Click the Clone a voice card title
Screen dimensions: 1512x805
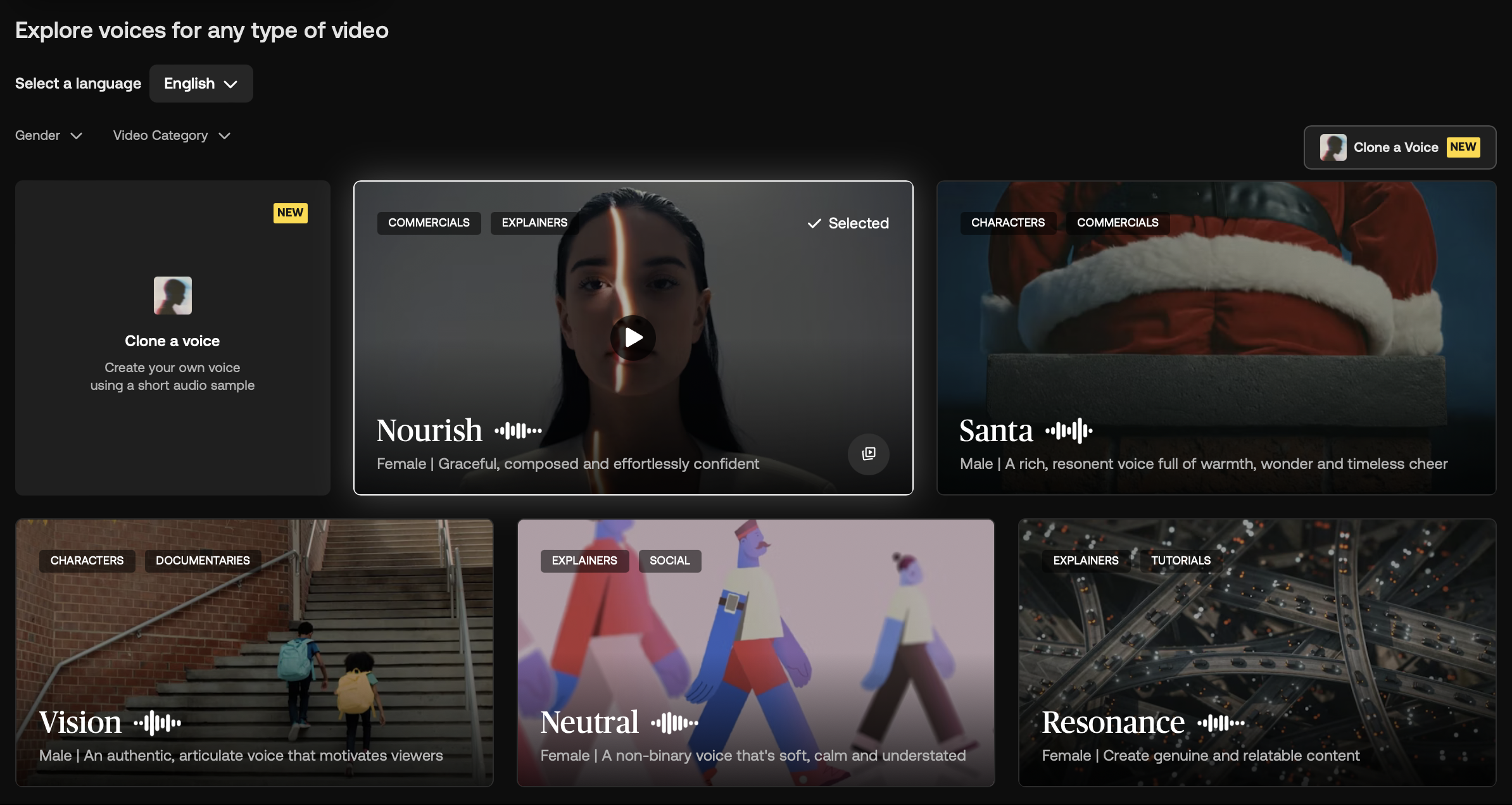tap(172, 341)
